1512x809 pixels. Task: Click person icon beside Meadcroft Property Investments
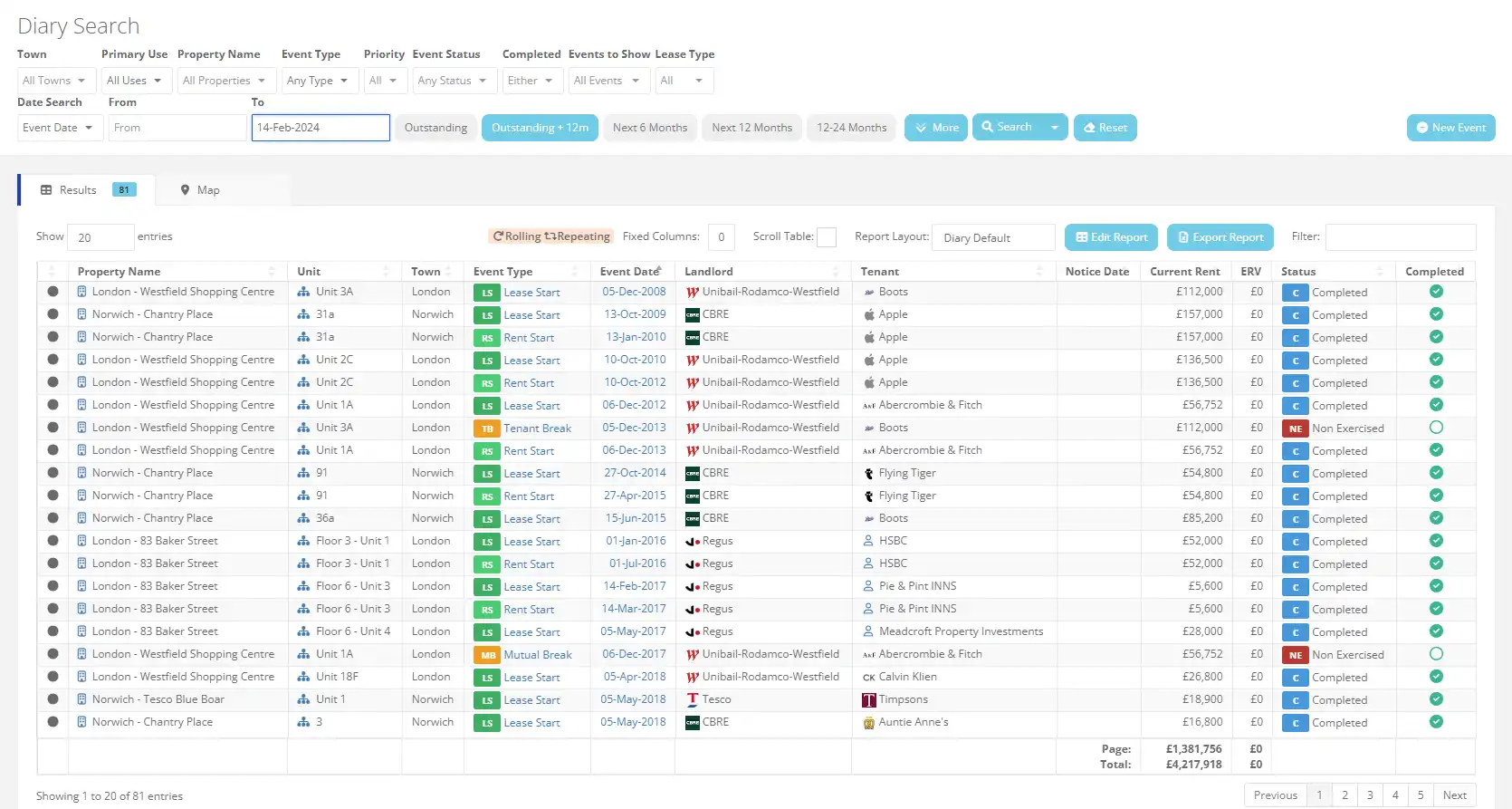(x=869, y=631)
